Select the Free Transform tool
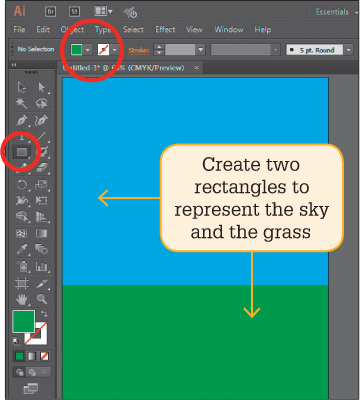 pos(41,200)
